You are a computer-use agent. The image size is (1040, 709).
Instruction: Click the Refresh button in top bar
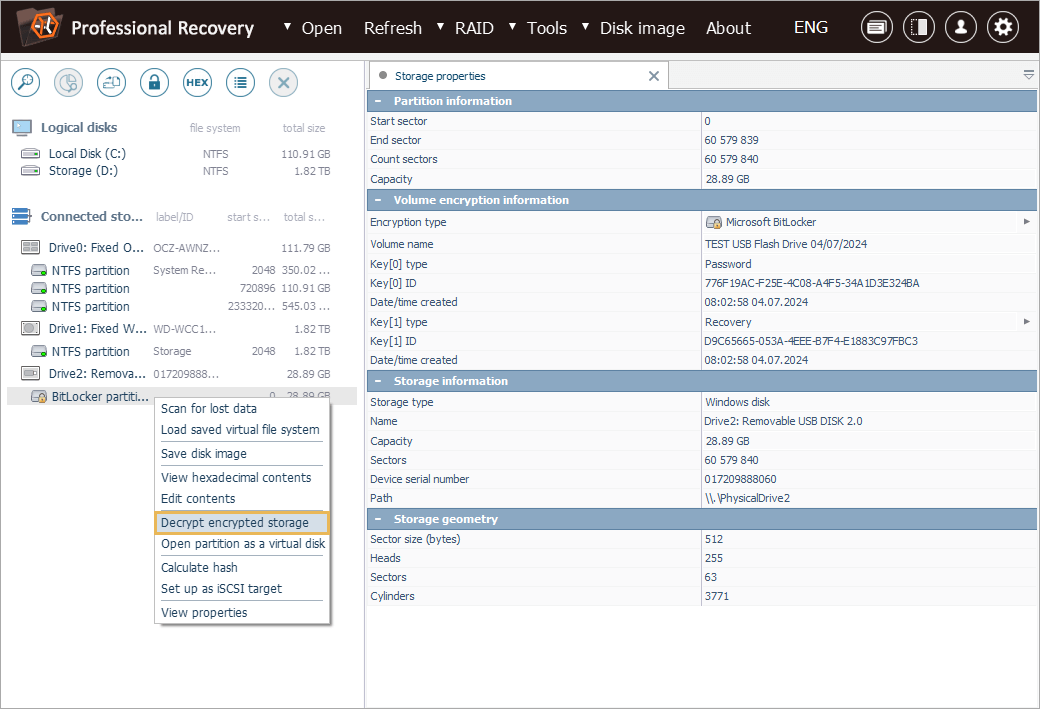pyautogui.click(x=392, y=28)
